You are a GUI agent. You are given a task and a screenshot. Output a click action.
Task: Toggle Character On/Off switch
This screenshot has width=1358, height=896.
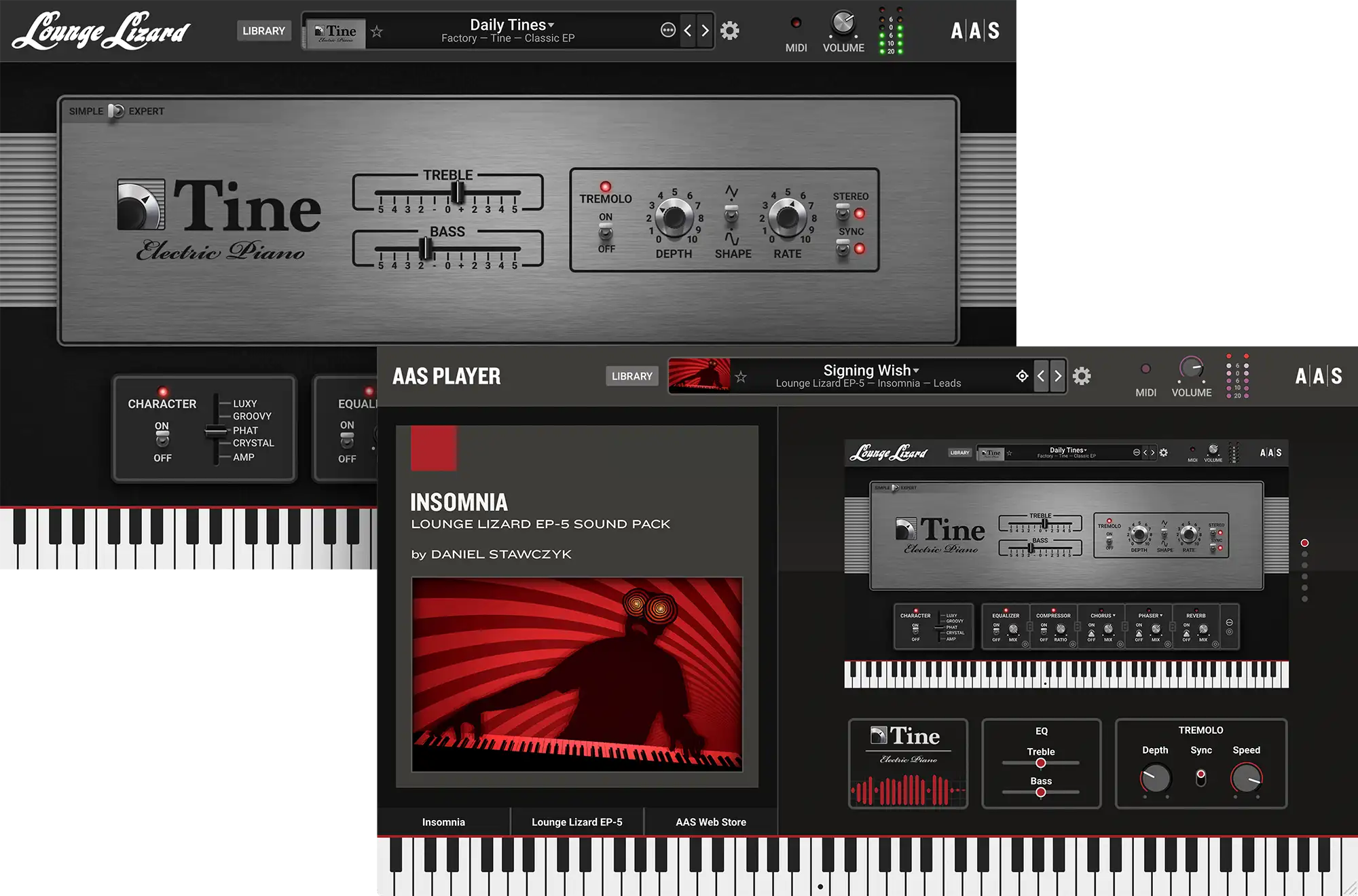point(162,440)
